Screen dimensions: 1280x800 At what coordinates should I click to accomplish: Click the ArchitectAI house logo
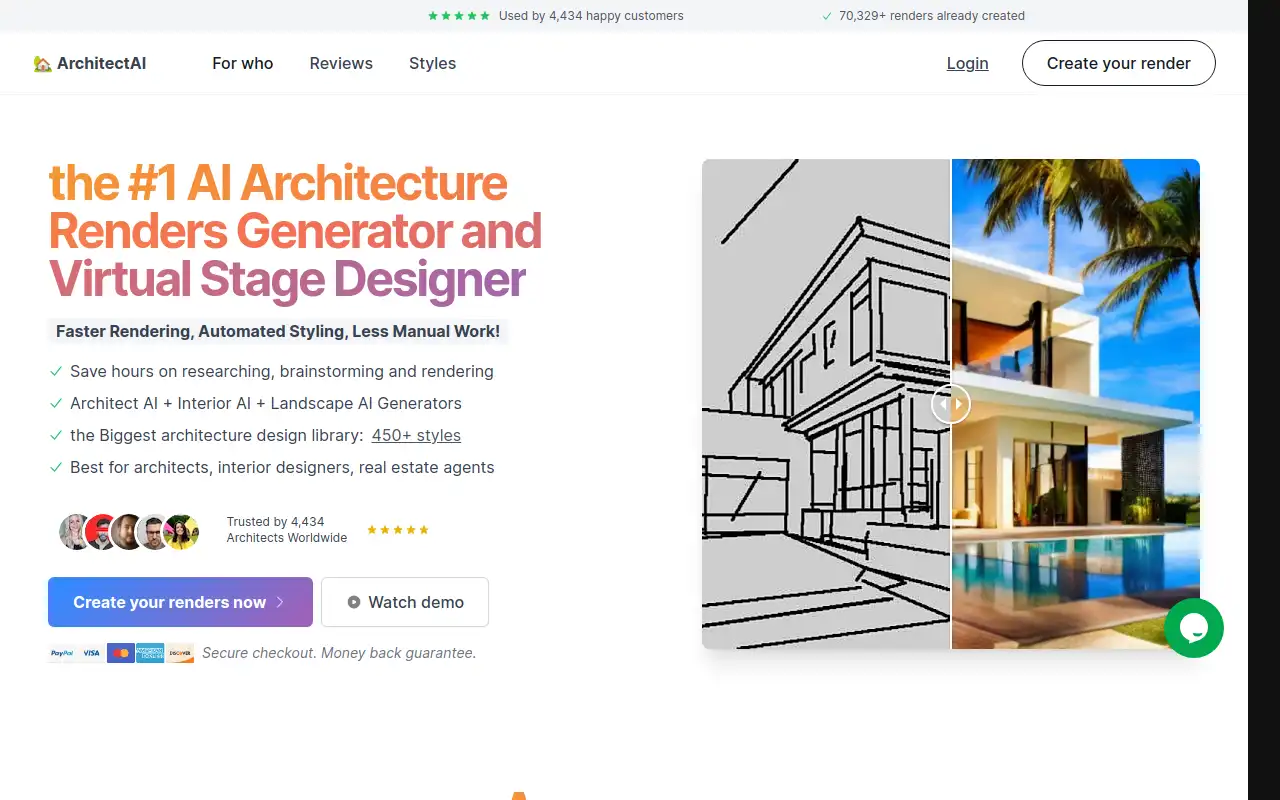tap(90, 64)
